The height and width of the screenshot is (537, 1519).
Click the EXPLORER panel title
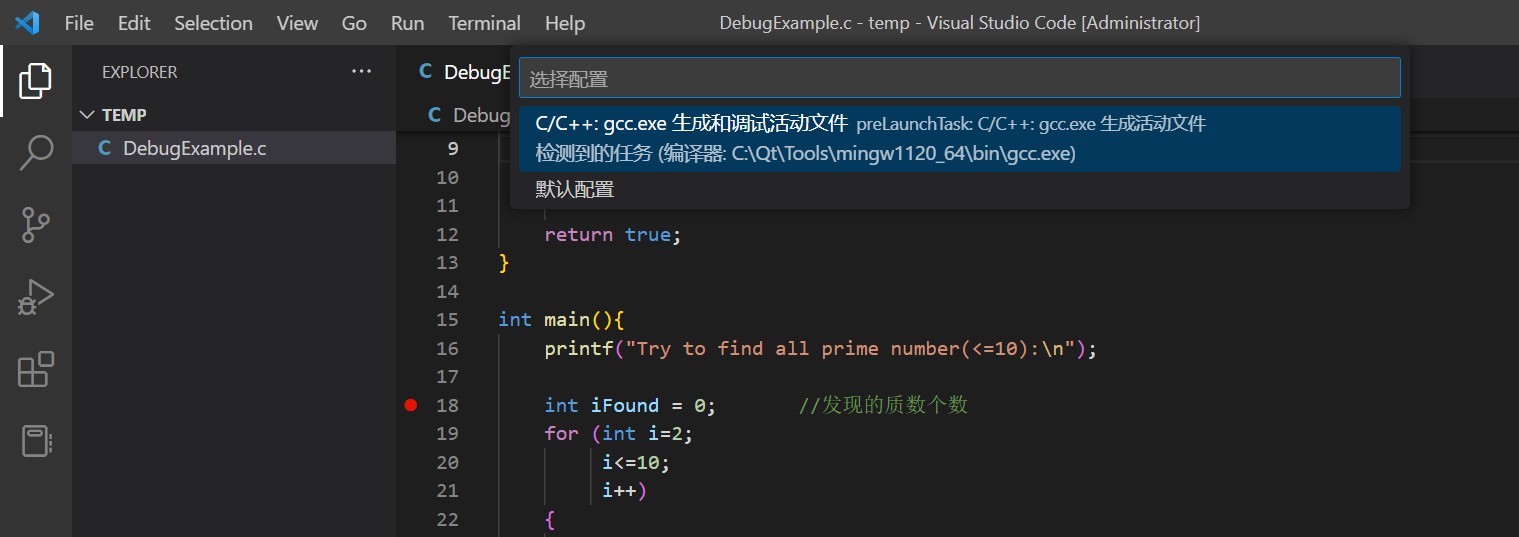[x=139, y=72]
